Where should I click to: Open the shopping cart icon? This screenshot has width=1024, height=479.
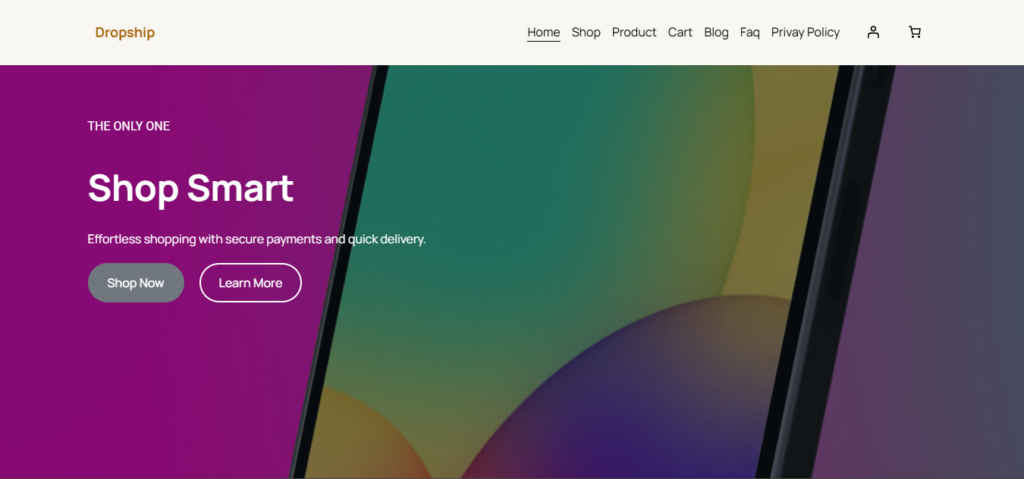(x=914, y=32)
